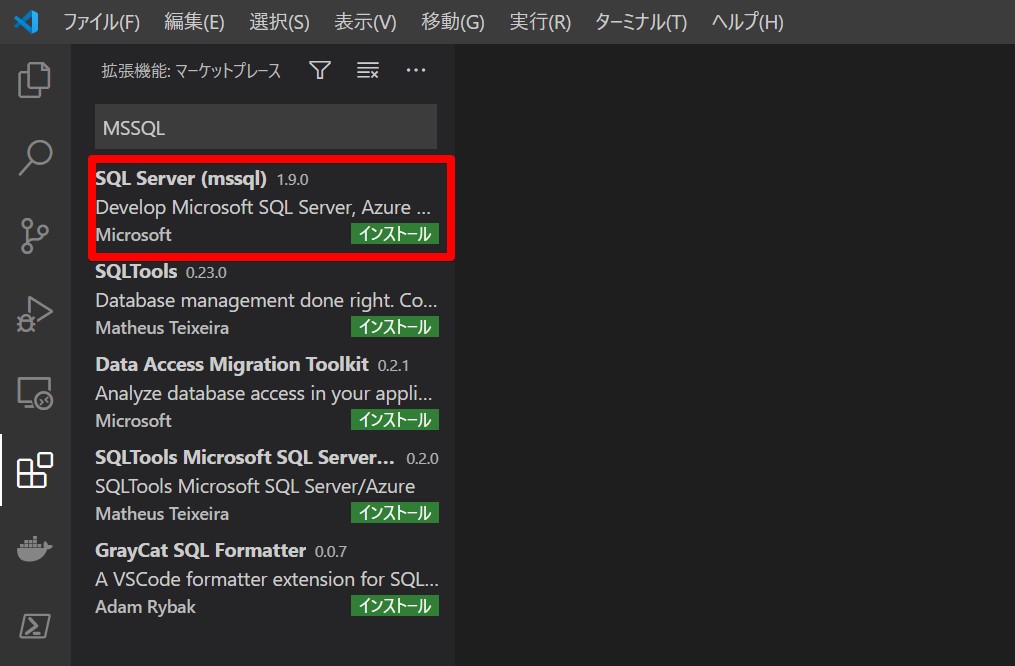
Task: Filter extensions with the funnel icon
Action: 320,70
